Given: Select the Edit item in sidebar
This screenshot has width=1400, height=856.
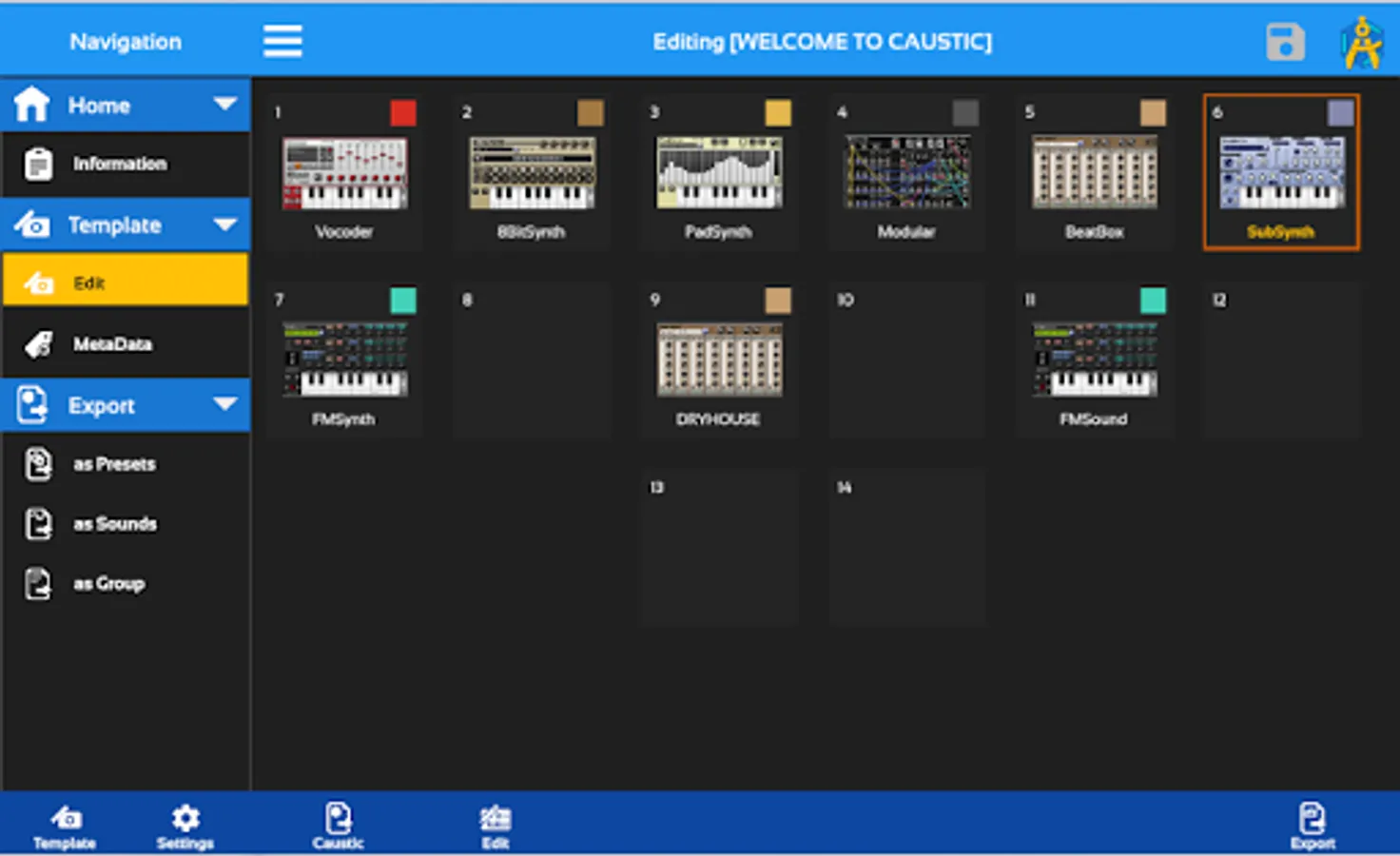Looking at the screenshot, I should tap(126, 281).
